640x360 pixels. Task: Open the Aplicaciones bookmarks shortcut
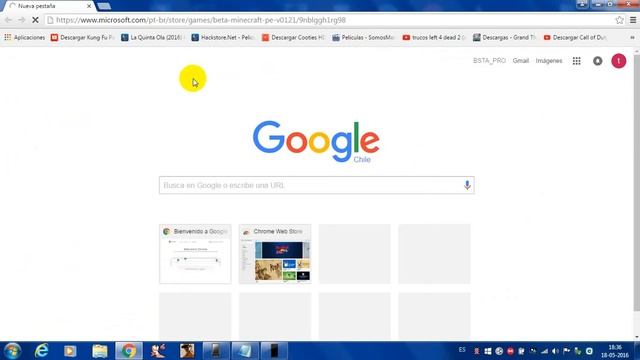pos(25,38)
